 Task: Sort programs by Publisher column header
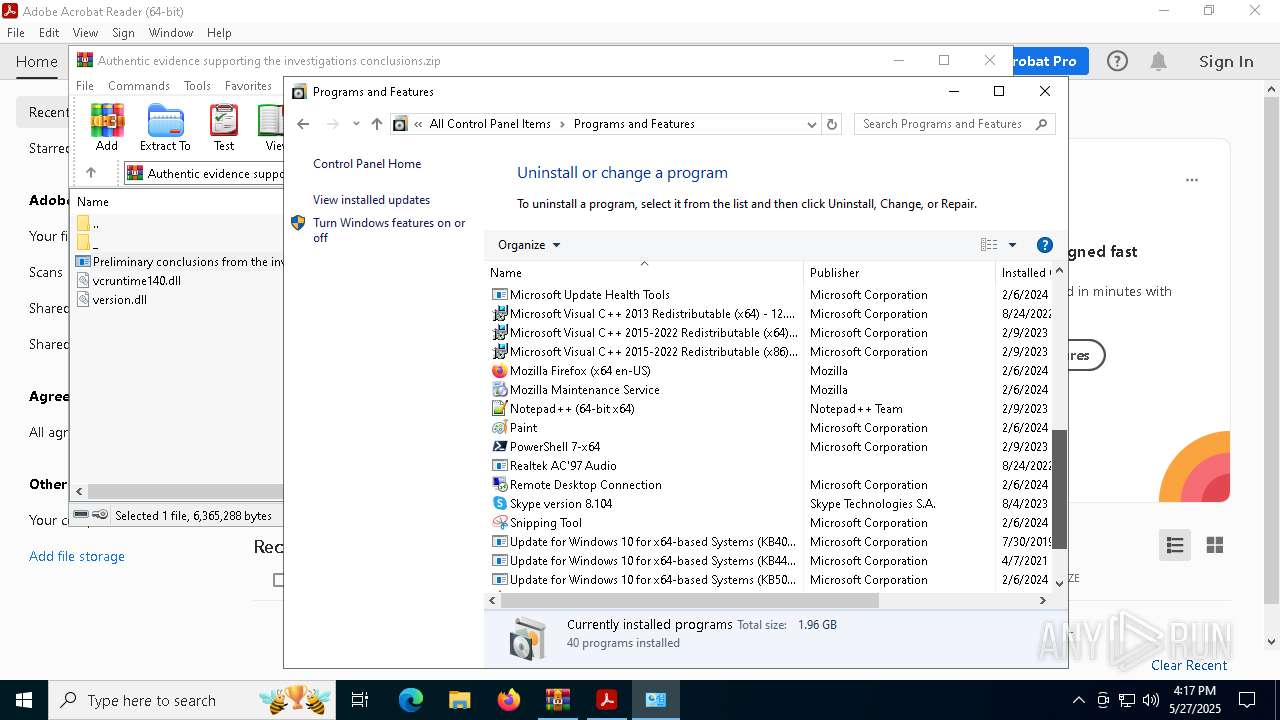pyautogui.click(x=900, y=273)
